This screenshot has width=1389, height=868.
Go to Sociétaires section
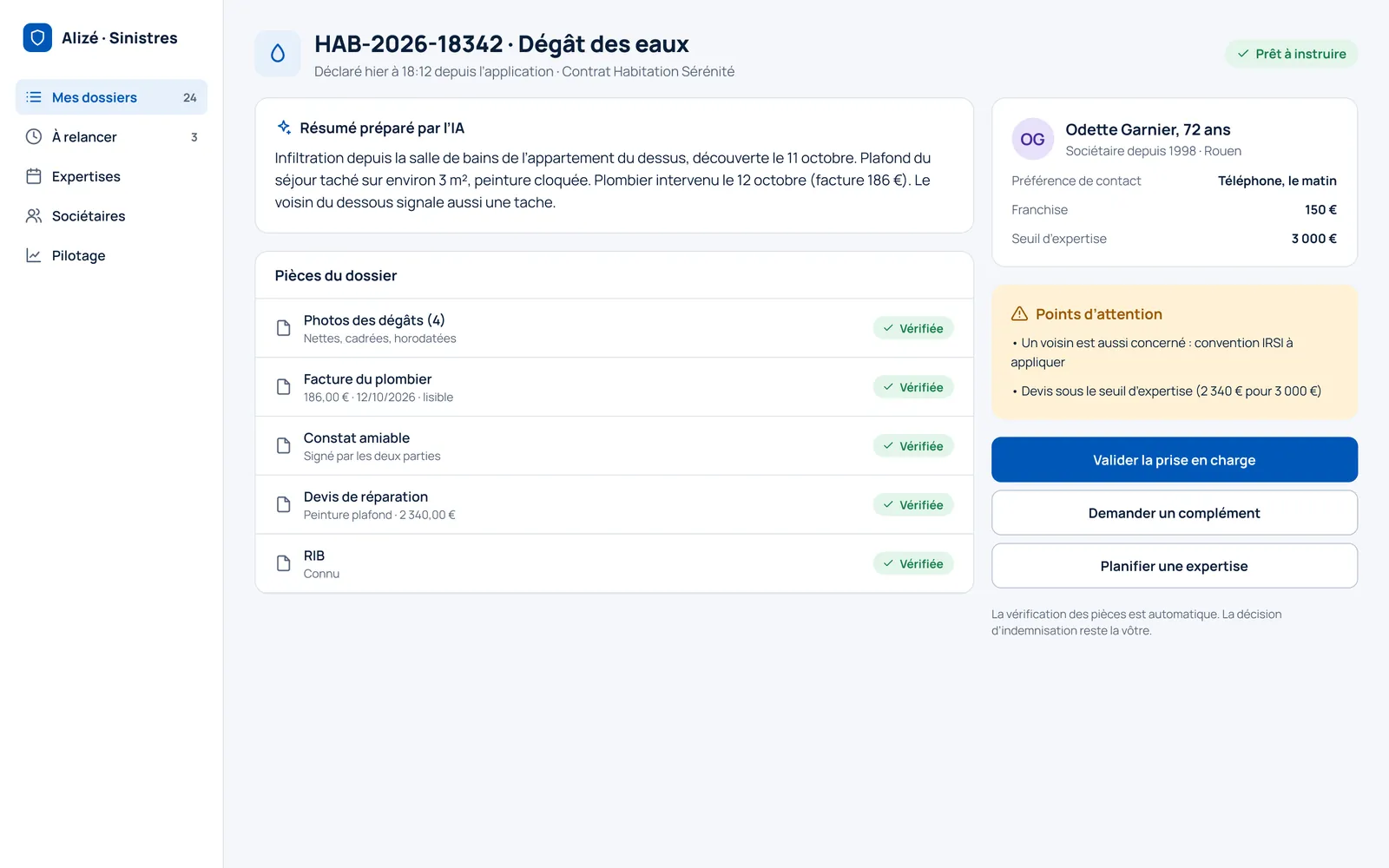point(111,216)
